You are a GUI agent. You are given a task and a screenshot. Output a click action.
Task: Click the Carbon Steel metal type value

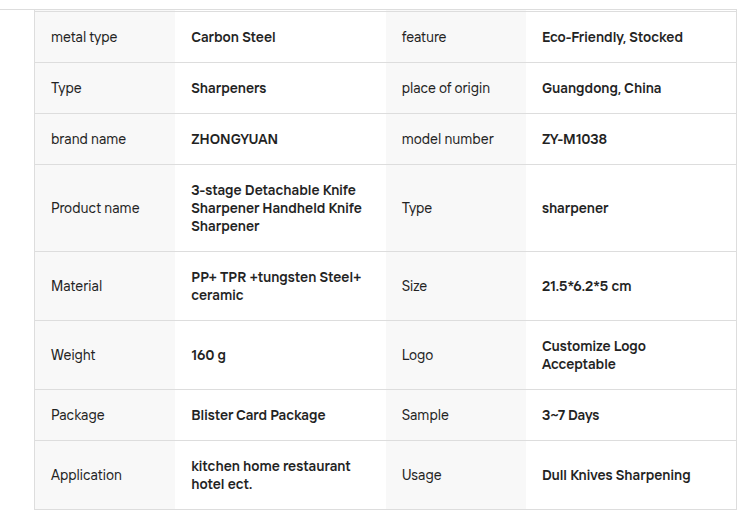pos(233,37)
